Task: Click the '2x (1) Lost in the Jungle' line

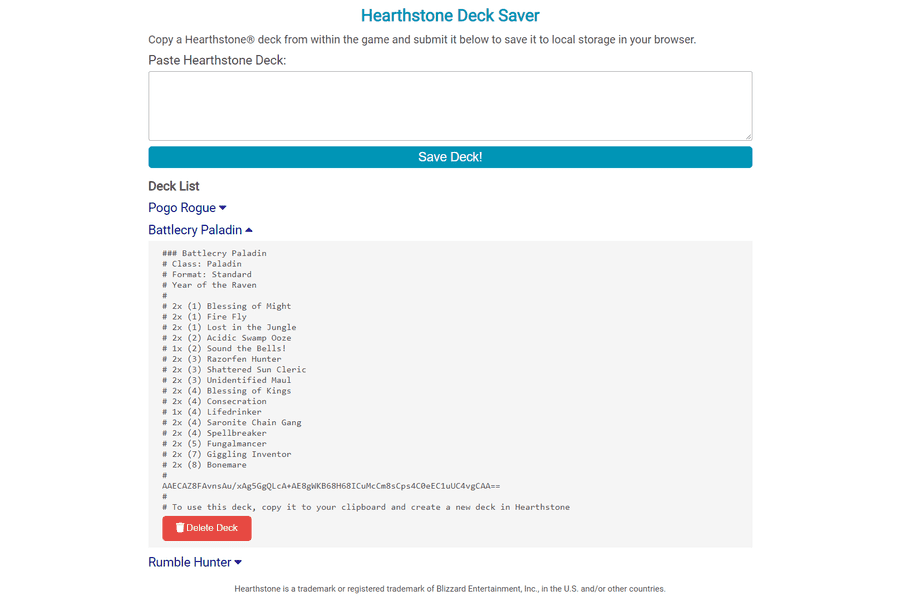Action: 229,328
